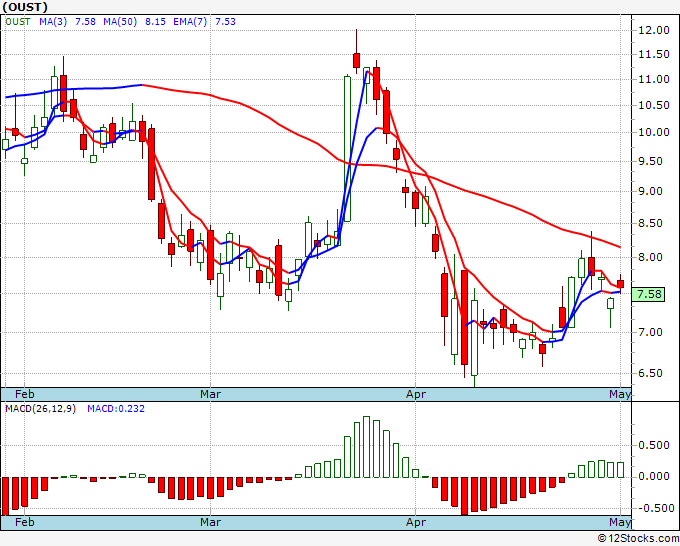Click the last red candle near May
This screenshot has height=546, width=680.
tap(621, 284)
